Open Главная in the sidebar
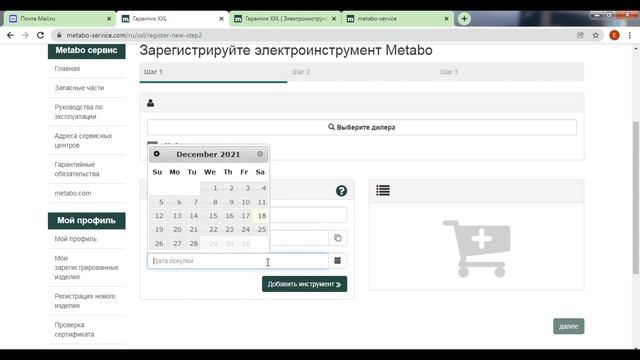Viewport: 640px width, 360px height. pyautogui.click(x=67, y=69)
